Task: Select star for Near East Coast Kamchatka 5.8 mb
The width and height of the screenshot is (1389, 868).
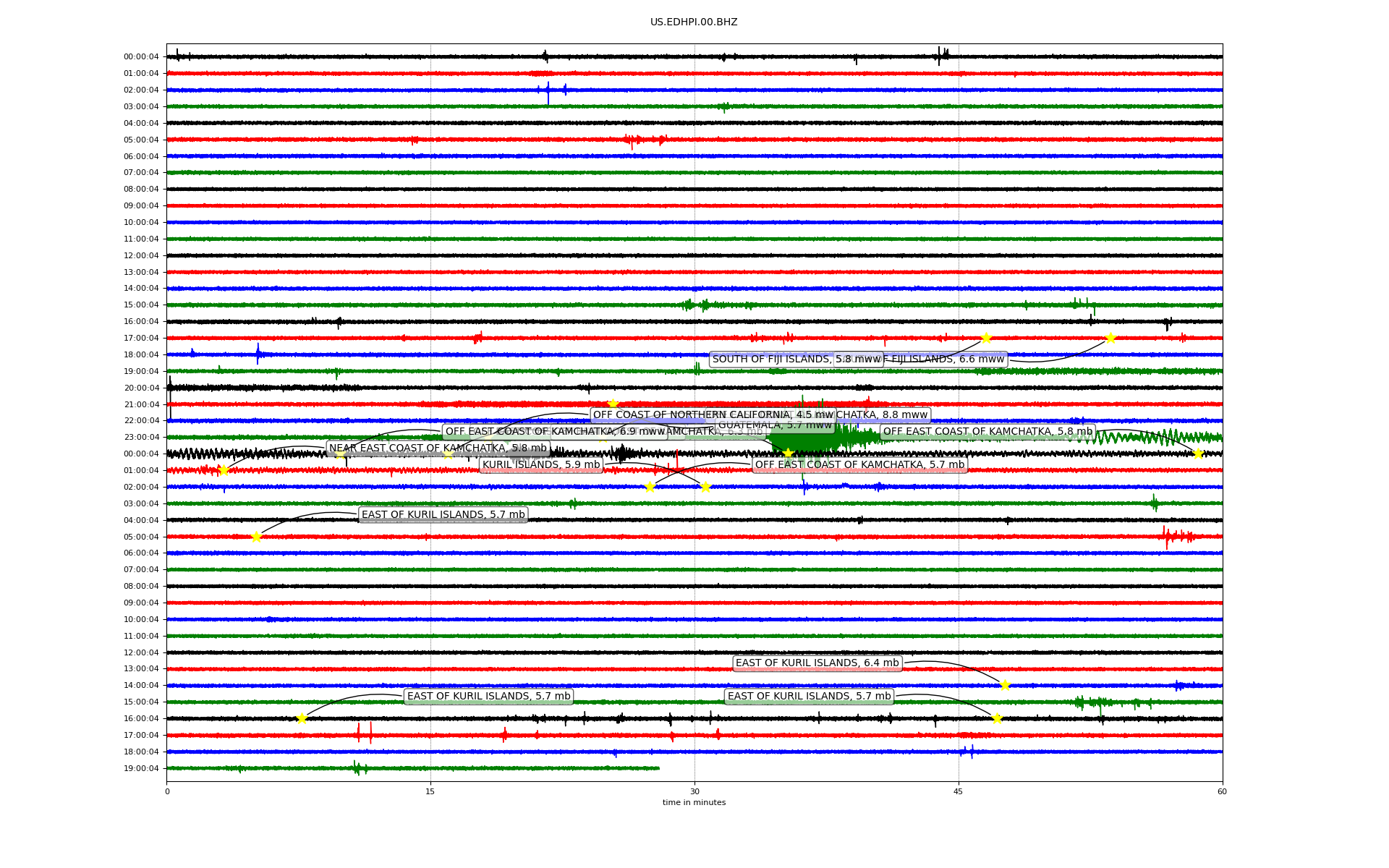Action: coord(223,470)
